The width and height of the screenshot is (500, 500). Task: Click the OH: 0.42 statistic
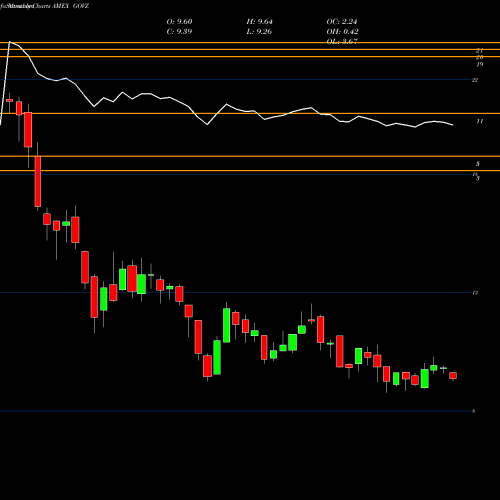(342, 32)
